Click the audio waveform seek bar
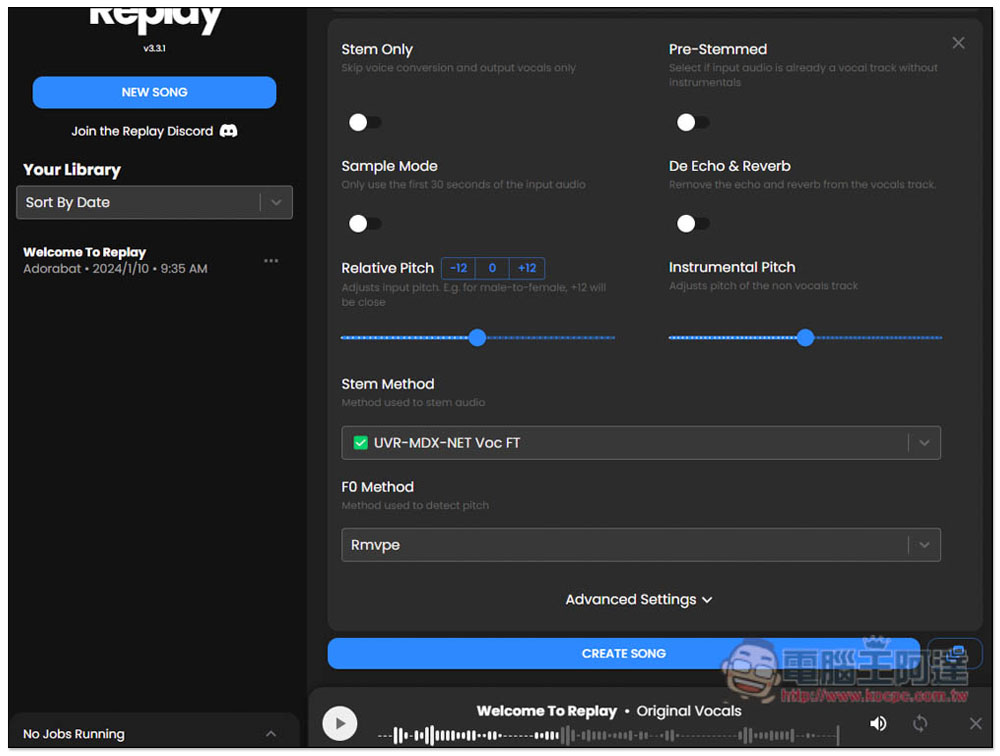This screenshot has width=1000, height=756. [x=608, y=736]
